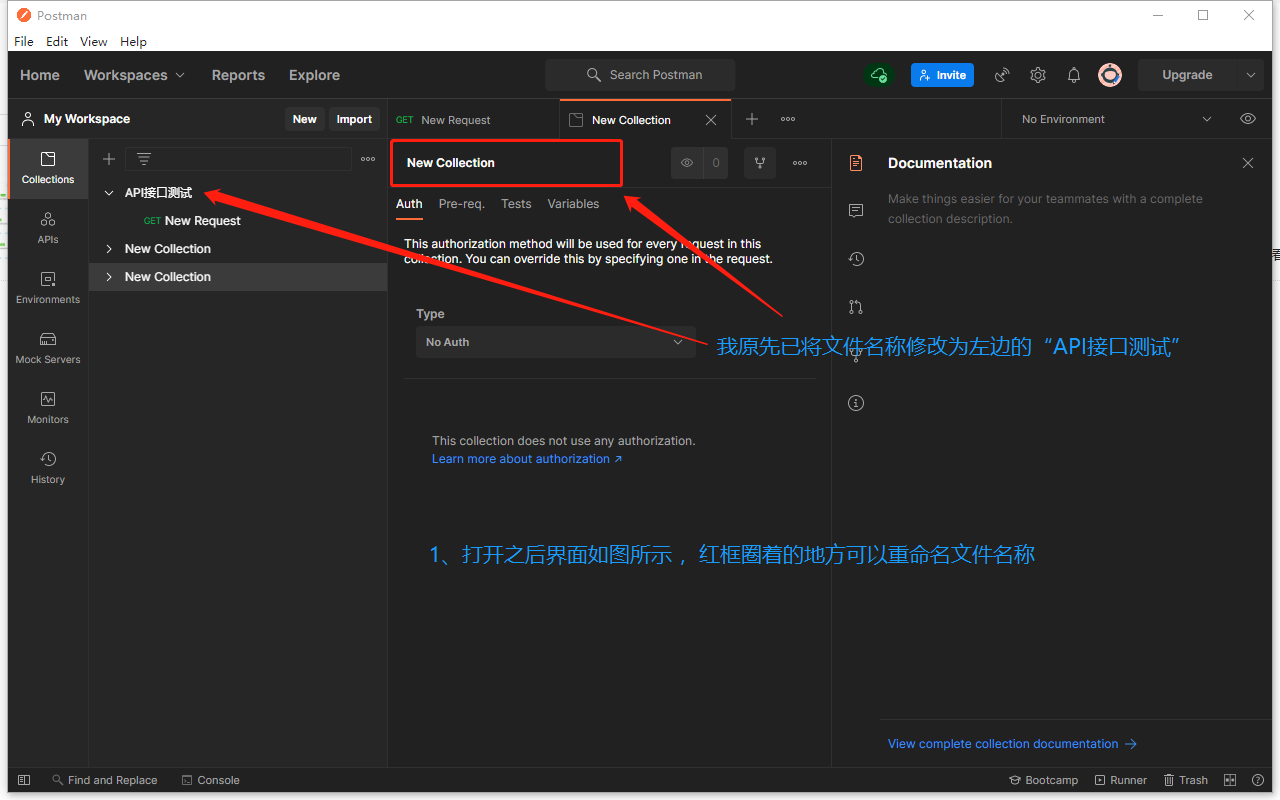Open the Comments icon in right sidebar
Image resolution: width=1280 pixels, height=800 pixels.
click(x=856, y=211)
